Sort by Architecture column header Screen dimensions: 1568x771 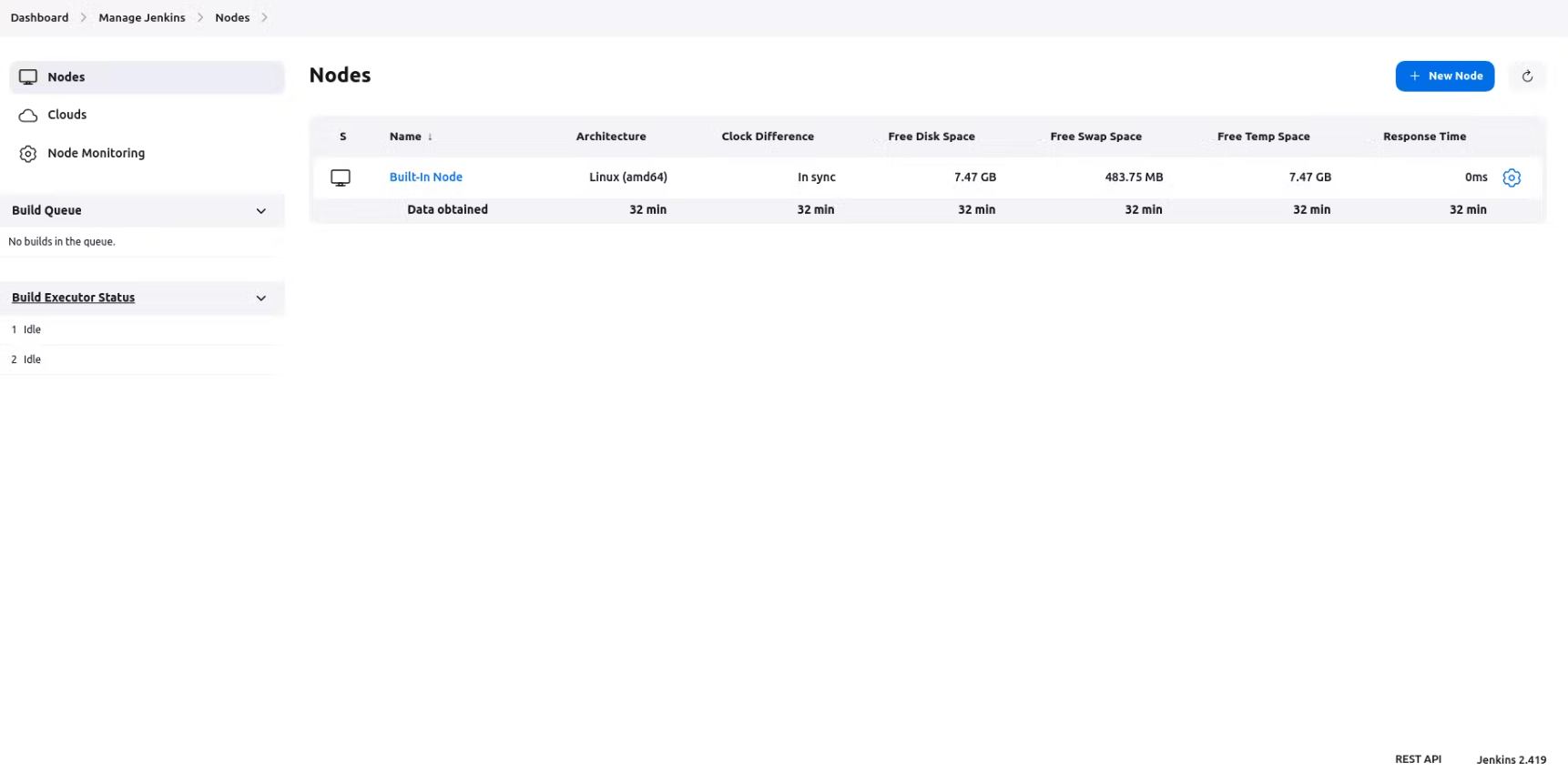coord(611,137)
